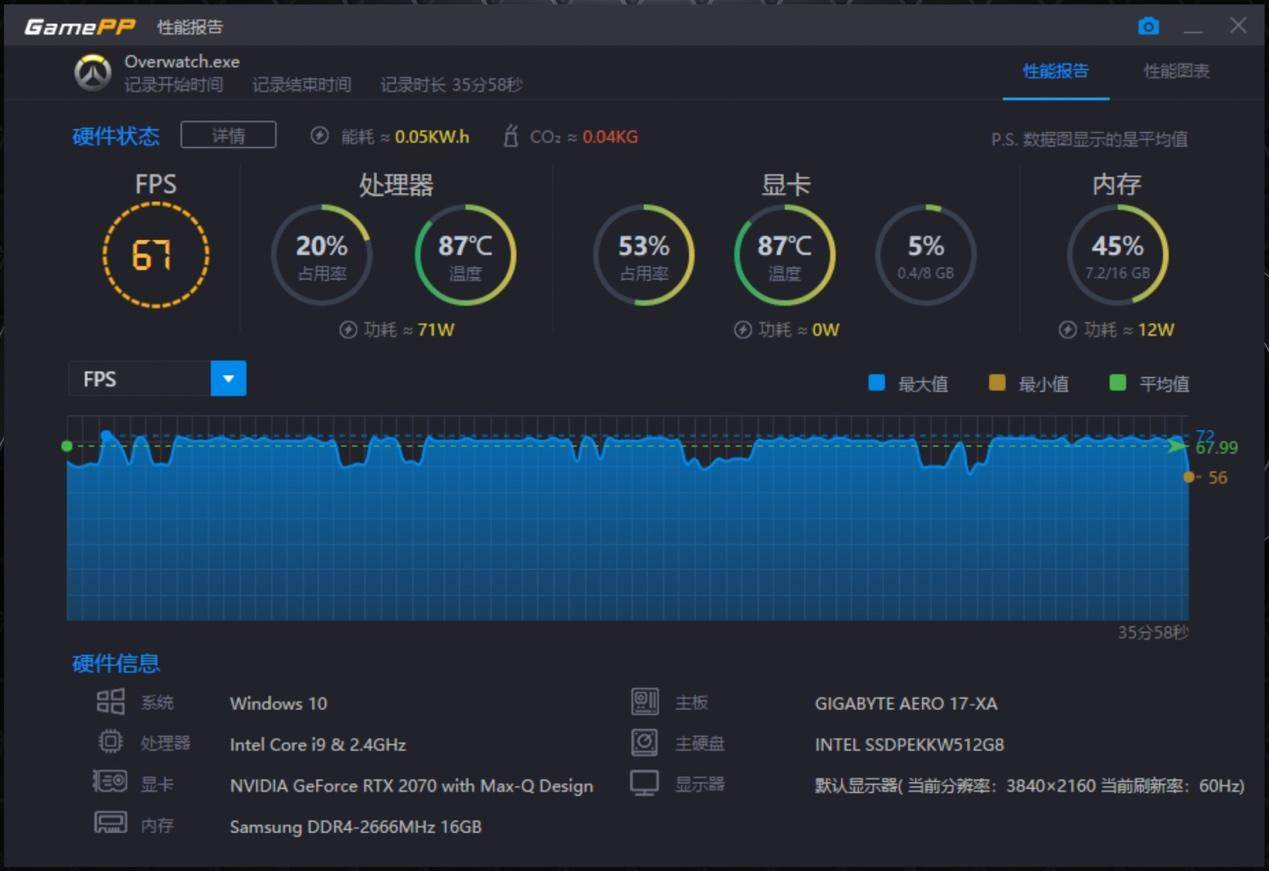Viewport: 1269px width, 871px height.
Task: Click the 详情 details button
Action: [x=228, y=135]
